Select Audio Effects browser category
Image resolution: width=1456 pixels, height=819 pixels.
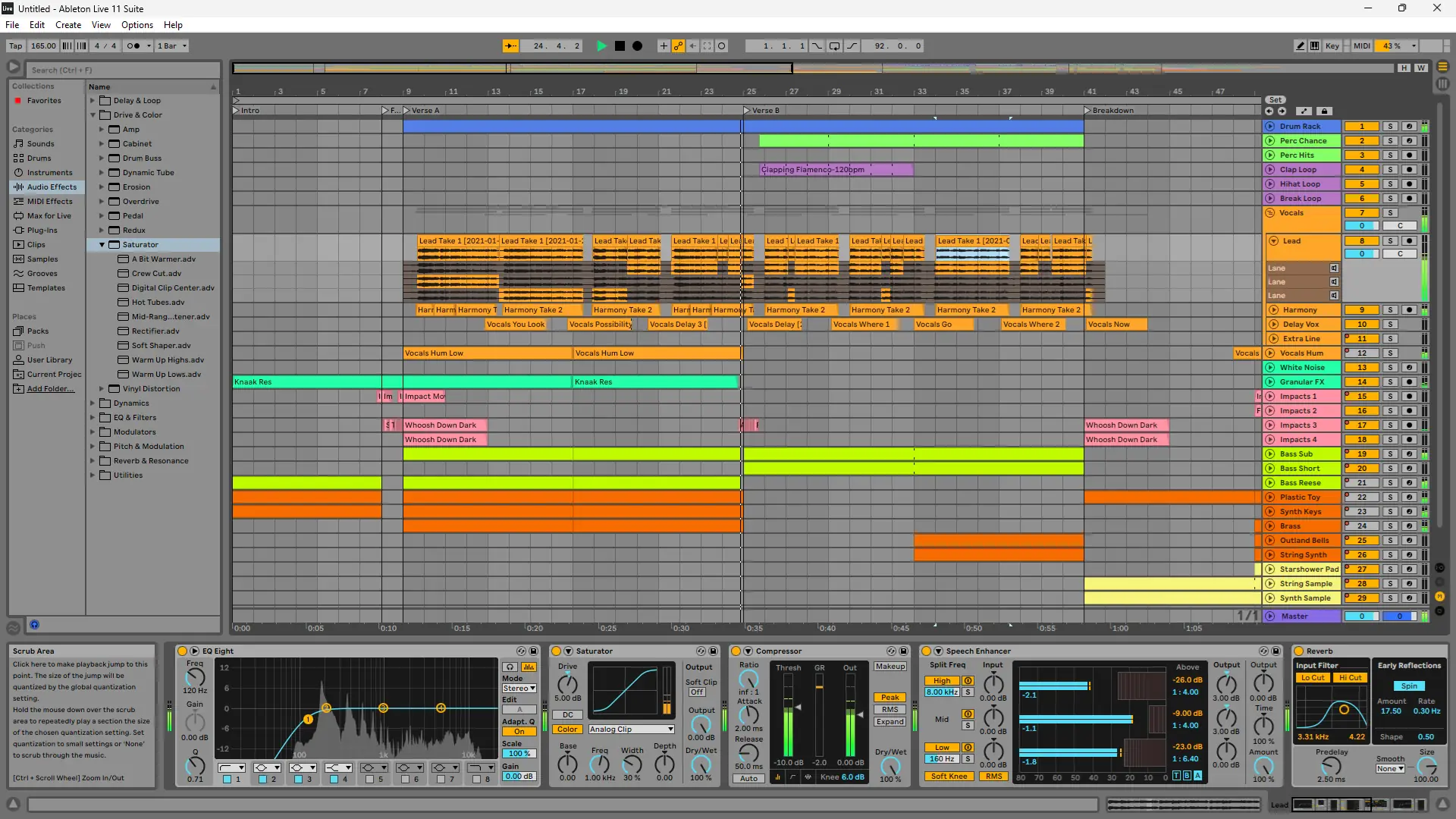click(52, 187)
